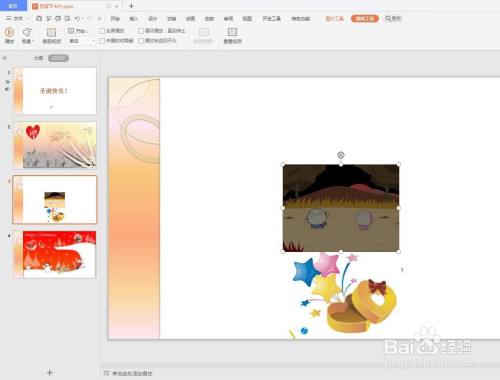Click the Trim Video icon
Screen dimensions: 500x380
pyautogui.click(x=51, y=32)
